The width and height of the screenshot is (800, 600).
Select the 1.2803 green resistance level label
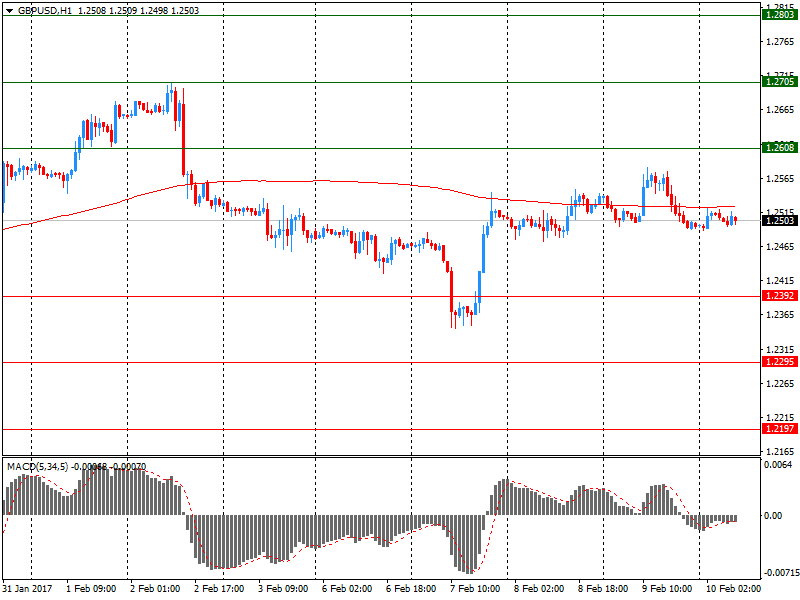780,15
